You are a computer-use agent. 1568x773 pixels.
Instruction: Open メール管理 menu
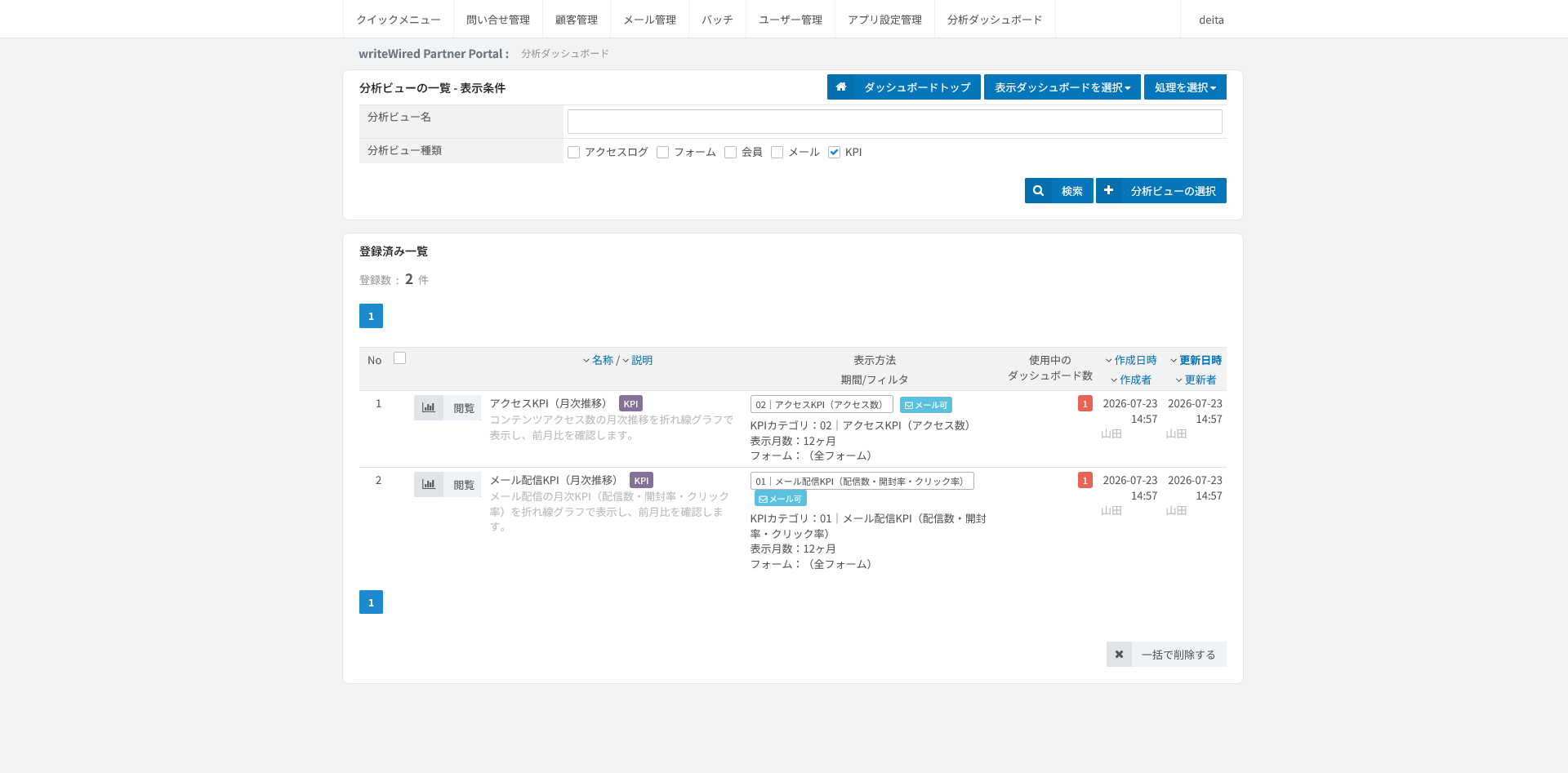tap(650, 20)
